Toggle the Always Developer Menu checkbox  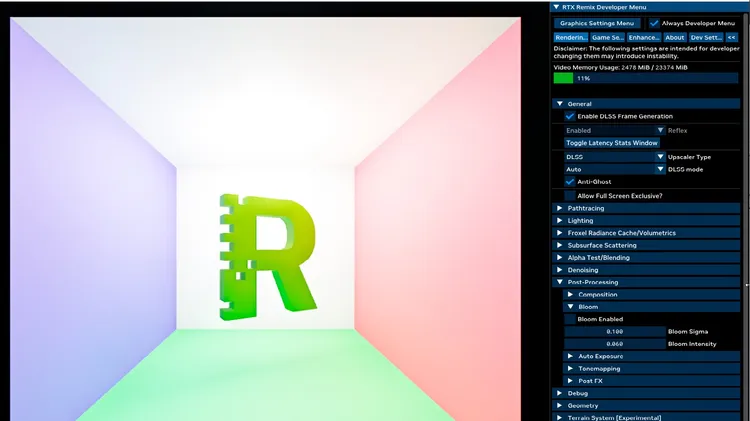654,23
